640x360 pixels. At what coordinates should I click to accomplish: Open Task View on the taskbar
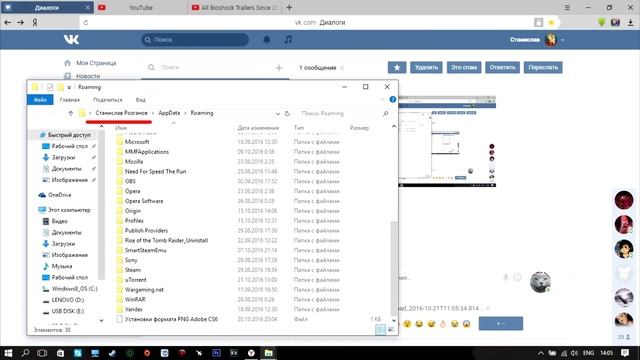pyautogui.click(x=42, y=353)
